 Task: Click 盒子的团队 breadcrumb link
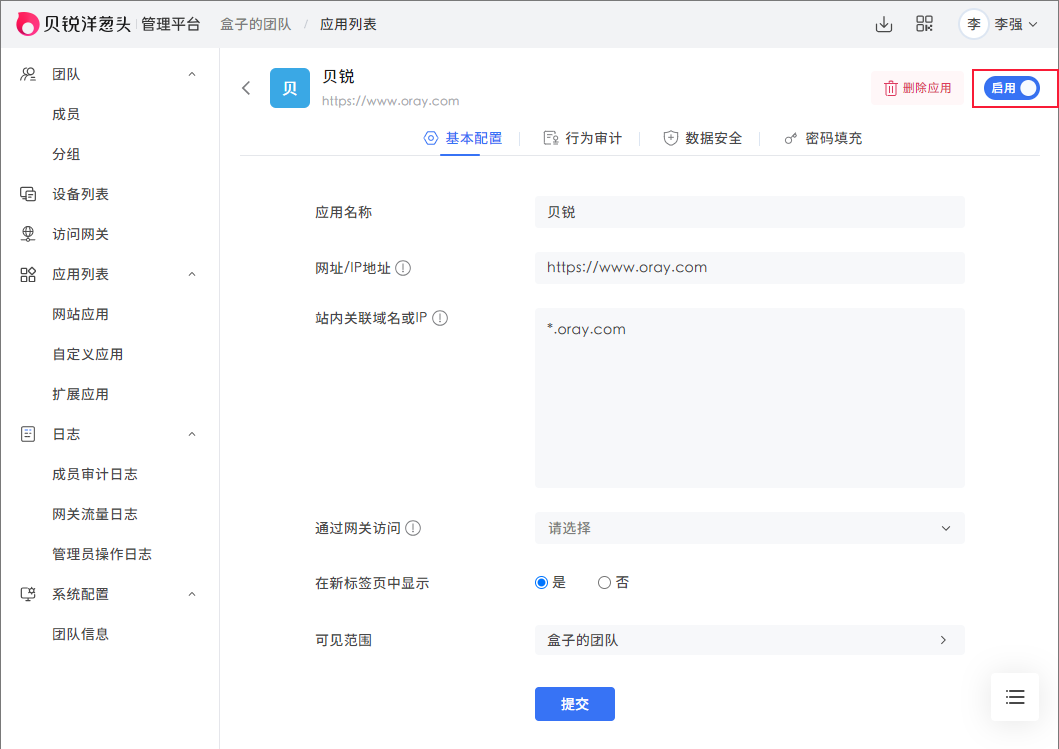[x=256, y=24]
